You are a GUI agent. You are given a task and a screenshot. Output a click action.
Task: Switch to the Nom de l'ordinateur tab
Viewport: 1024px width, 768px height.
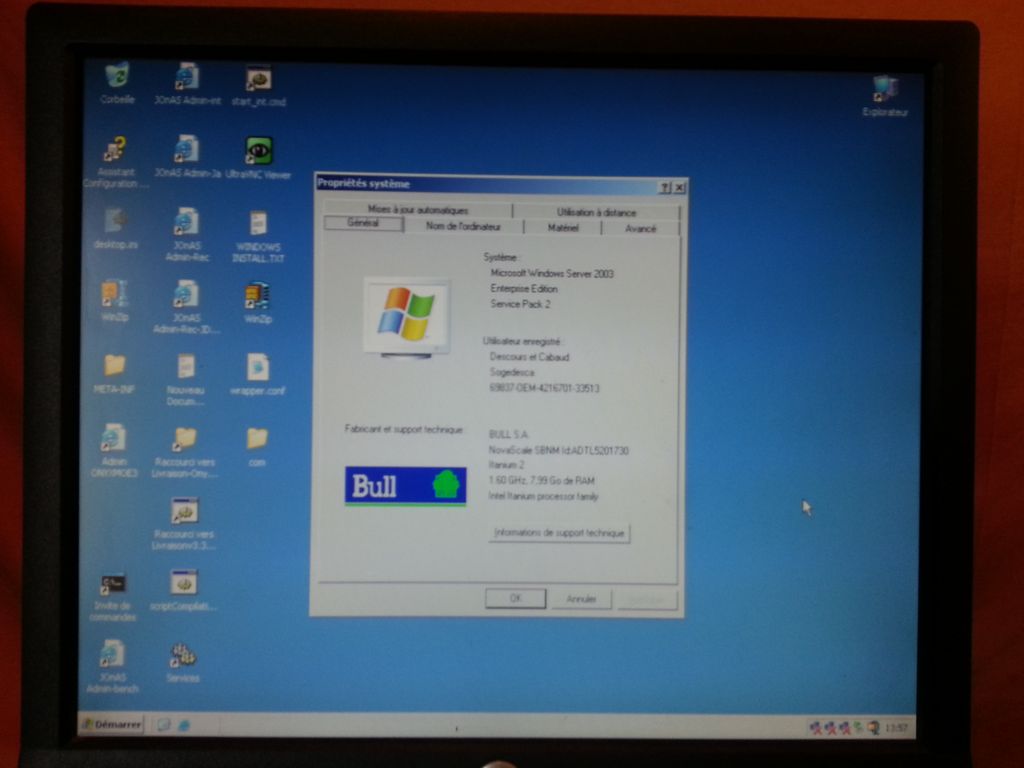[464, 227]
